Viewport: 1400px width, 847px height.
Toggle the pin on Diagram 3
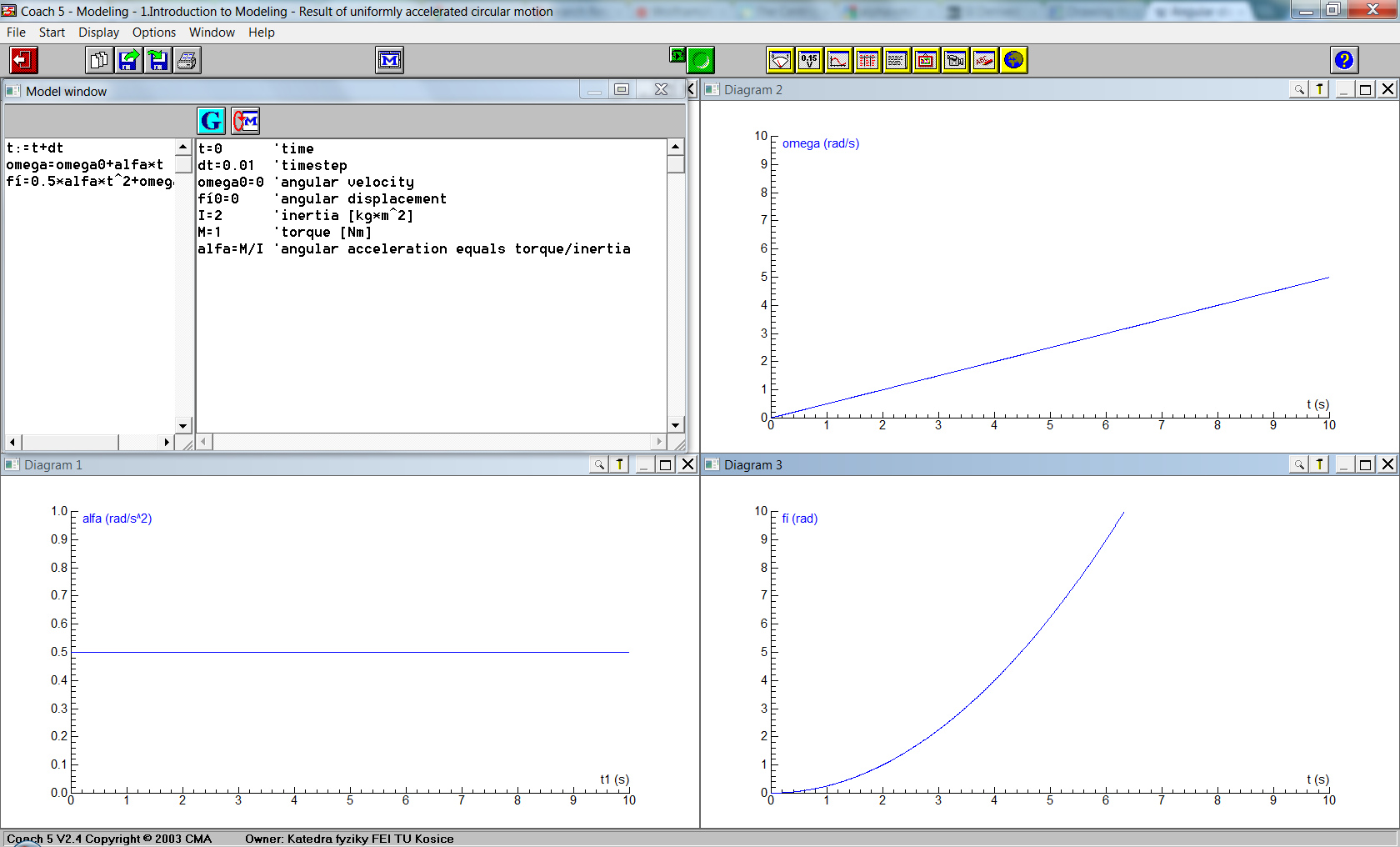pyautogui.click(x=1320, y=464)
